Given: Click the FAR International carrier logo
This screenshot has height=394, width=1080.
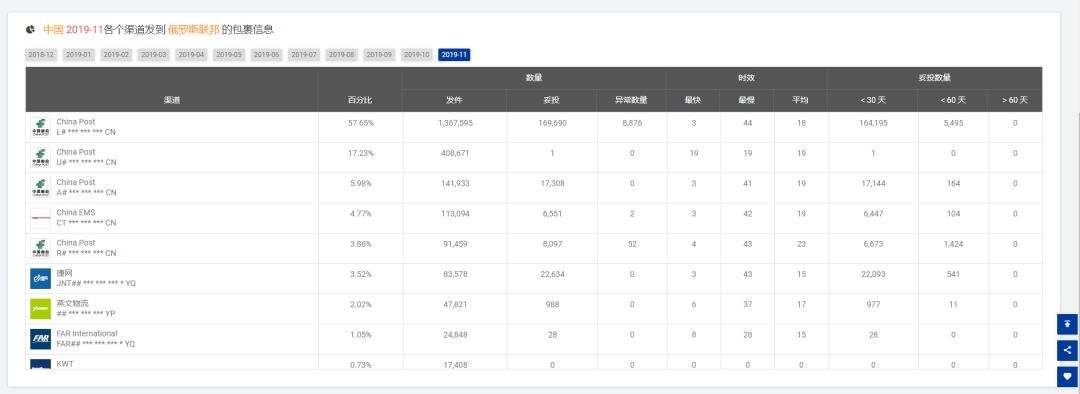Looking at the screenshot, I should tap(41, 339).
